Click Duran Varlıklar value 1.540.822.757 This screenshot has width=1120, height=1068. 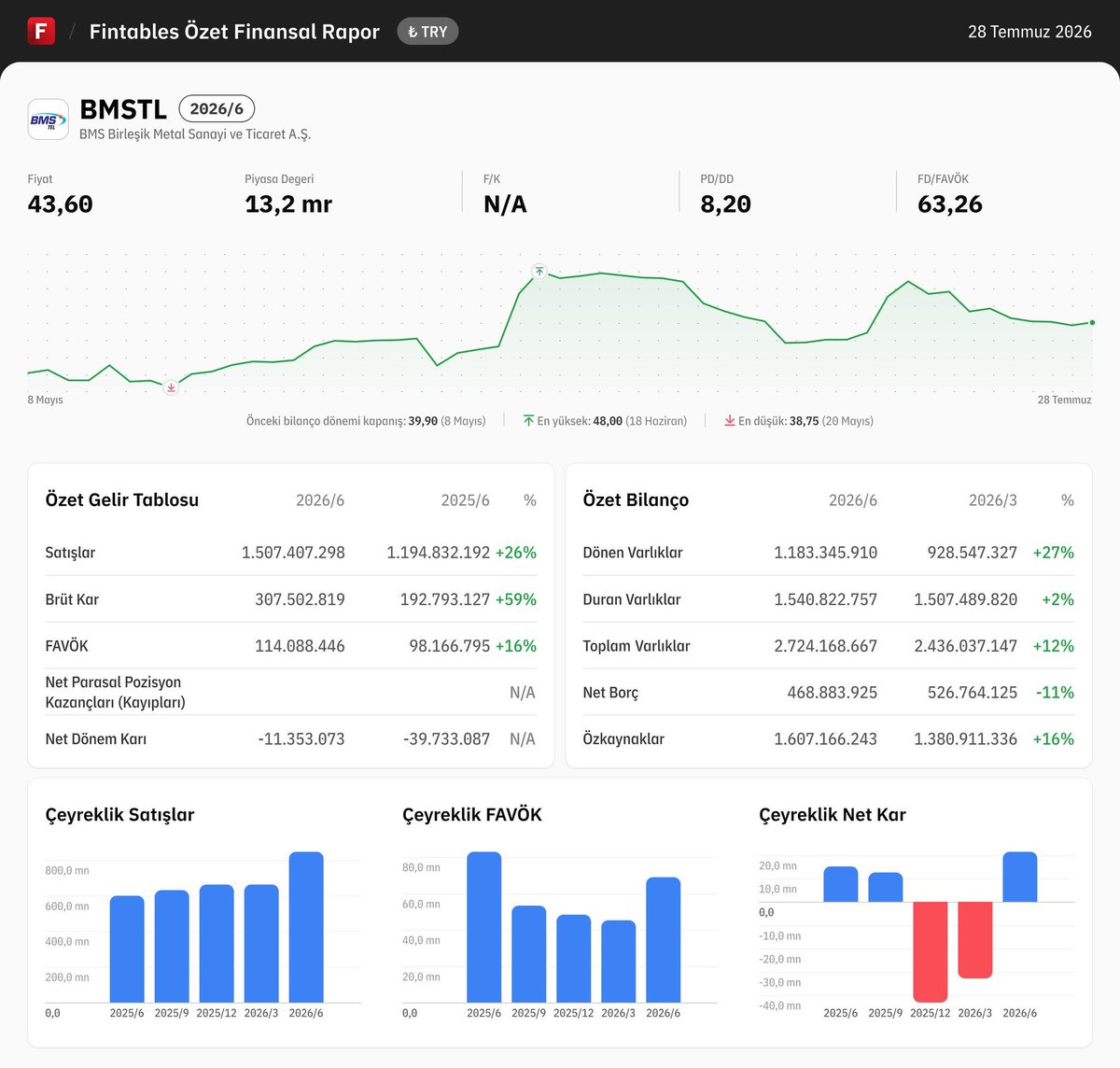826,599
